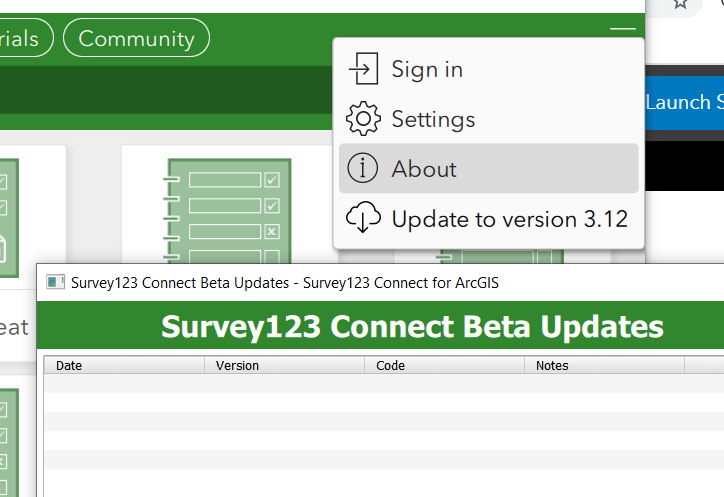Click the sign-in arrow icon
Viewport: 724px width, 497px height.
point(362,69)
